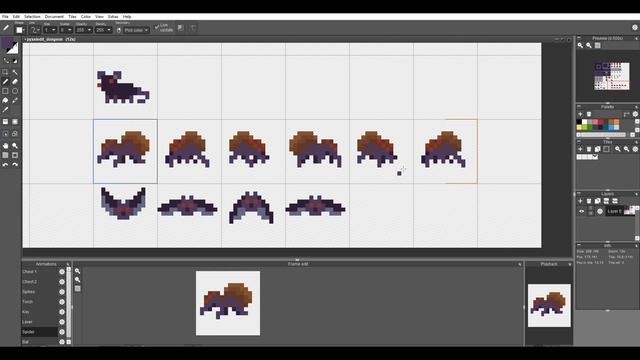Viewport: 640px width, 360px height.
Task: Duplicate layer icon in Layers panel
Action: [598, 201]
